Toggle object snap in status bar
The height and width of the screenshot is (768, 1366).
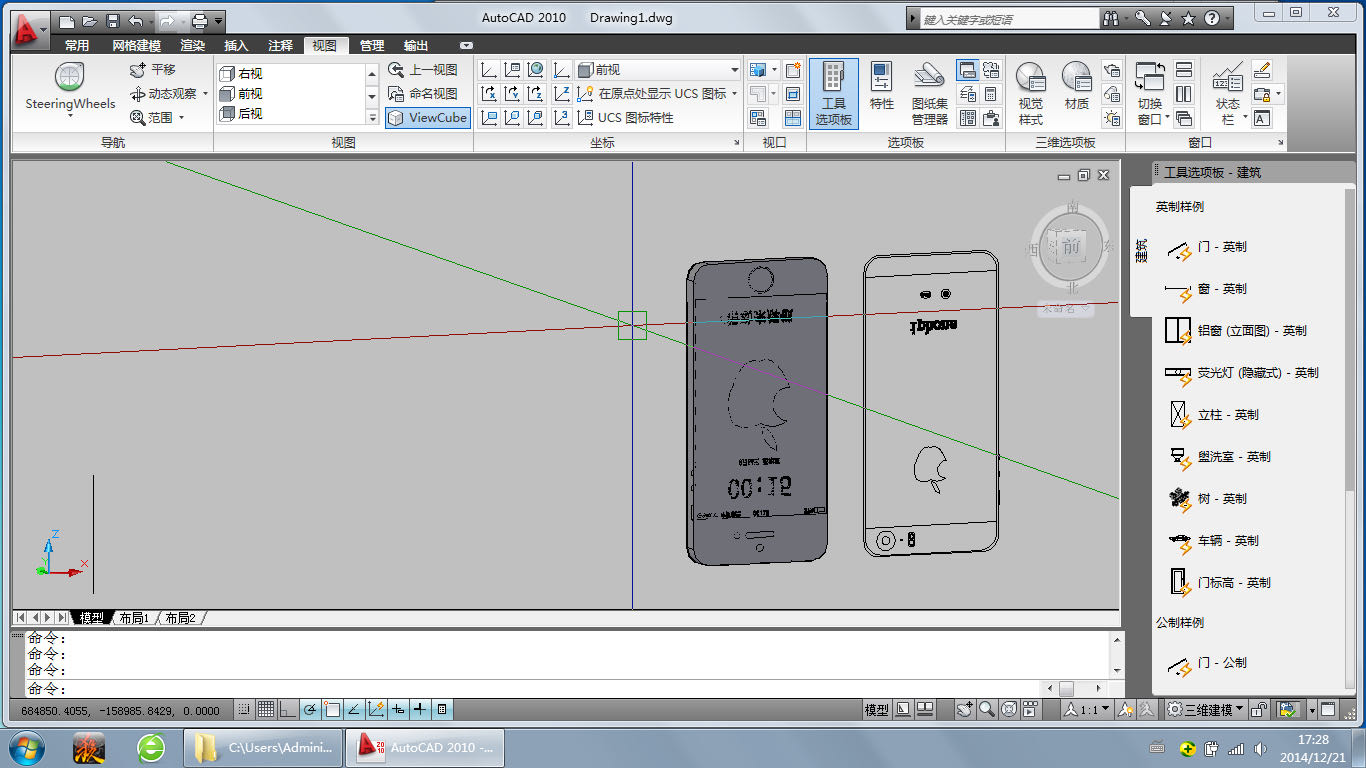[332, 710]
